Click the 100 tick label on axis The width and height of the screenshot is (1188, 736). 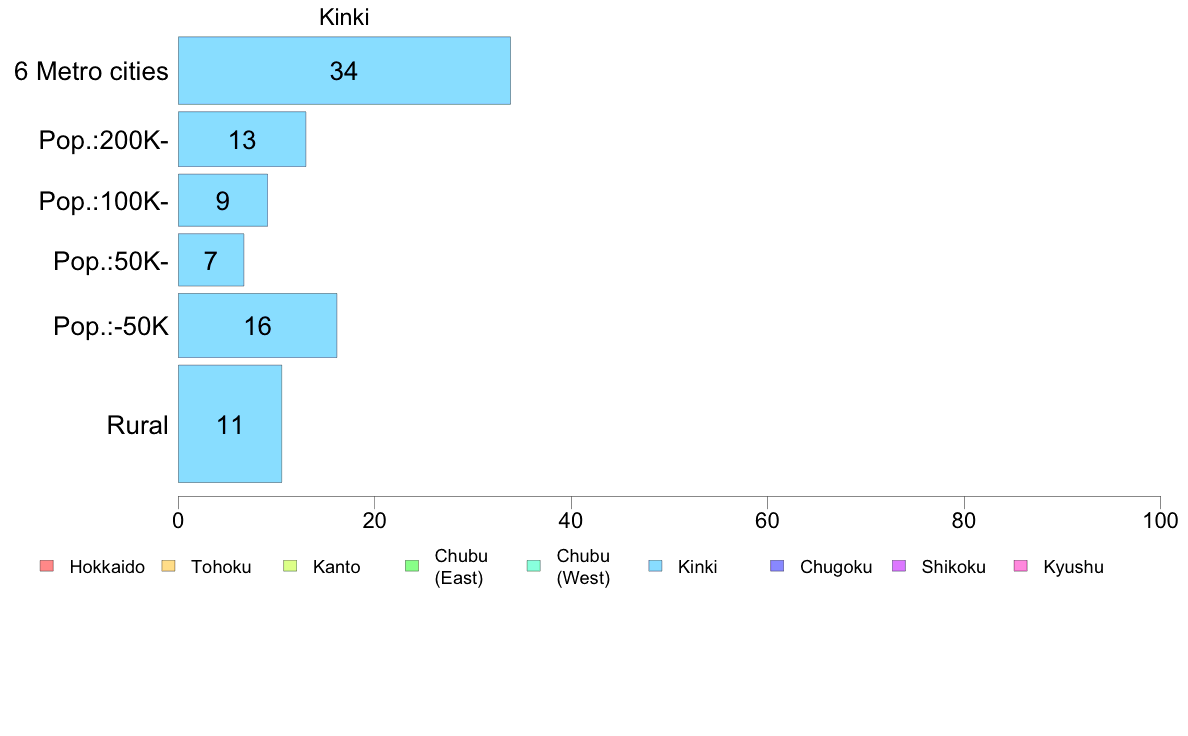1160,521
